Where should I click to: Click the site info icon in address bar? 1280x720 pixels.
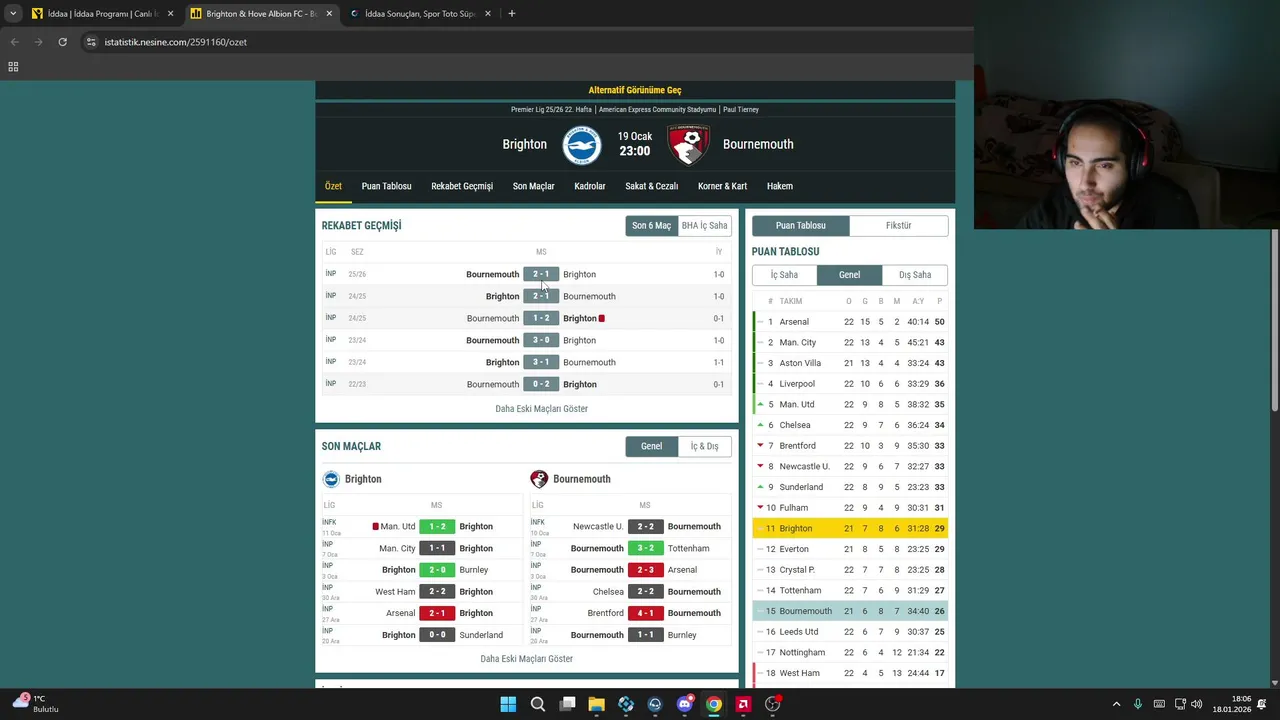91,42
